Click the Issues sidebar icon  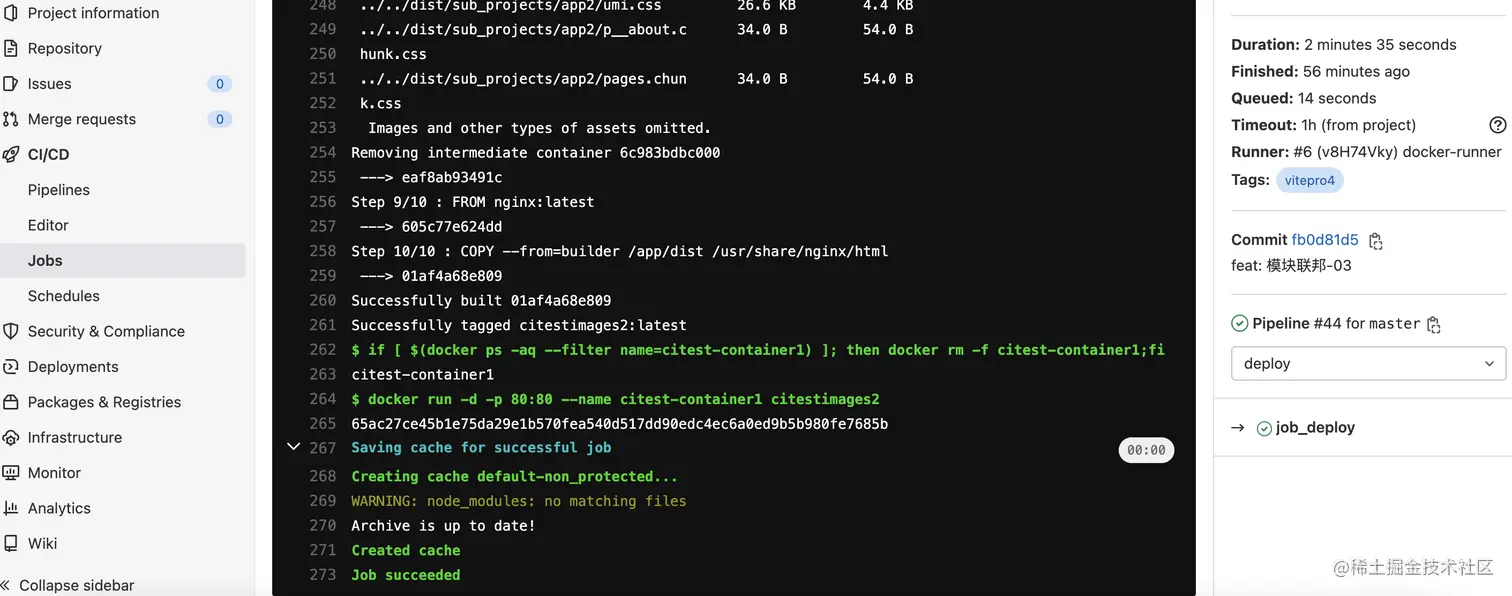(10, 84)
